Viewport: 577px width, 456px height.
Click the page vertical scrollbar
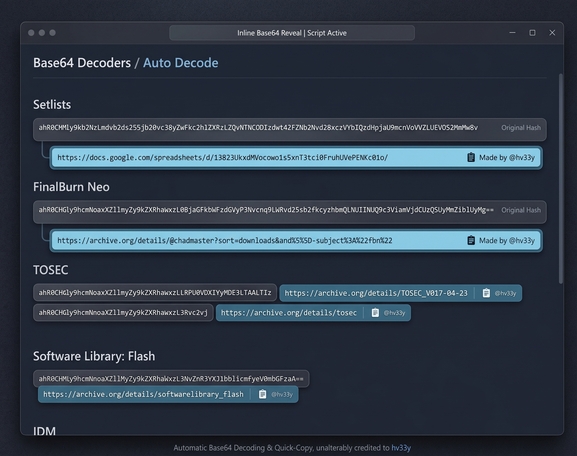pyautogui.click(x=561, y=178)
